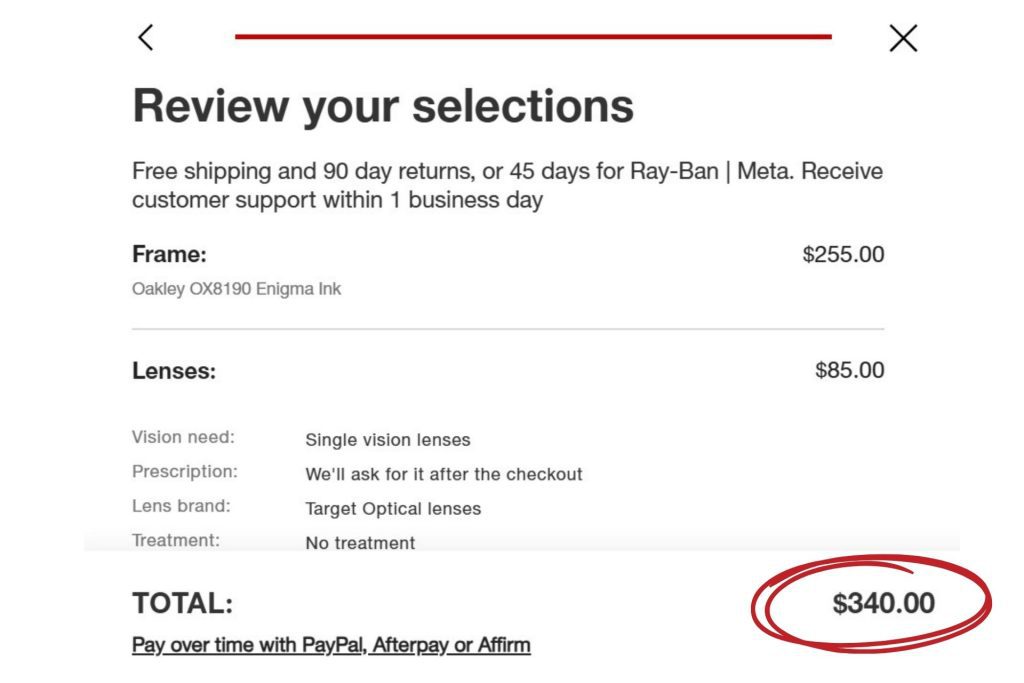
Task: Click the red progress bar
Action: tap(533, 37)
